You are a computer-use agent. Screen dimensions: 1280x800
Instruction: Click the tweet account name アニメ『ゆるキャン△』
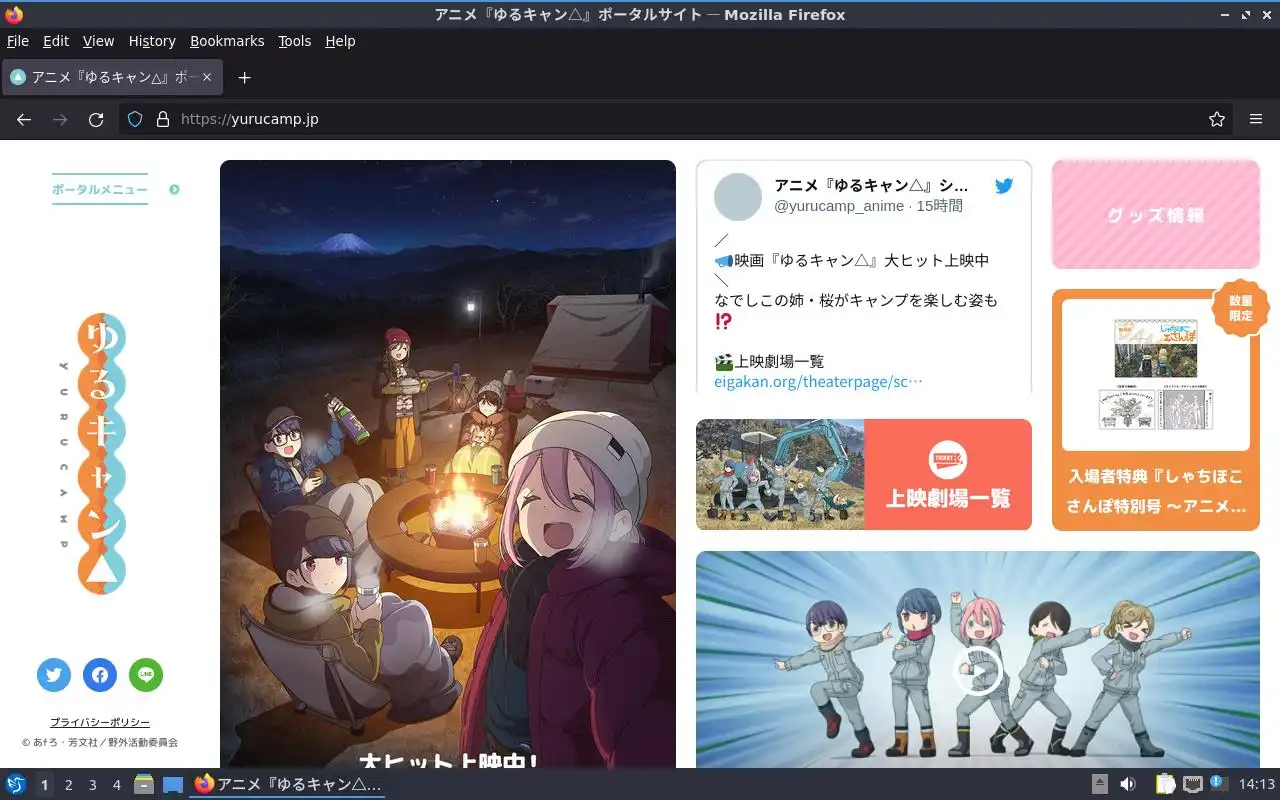coord(871,185)
